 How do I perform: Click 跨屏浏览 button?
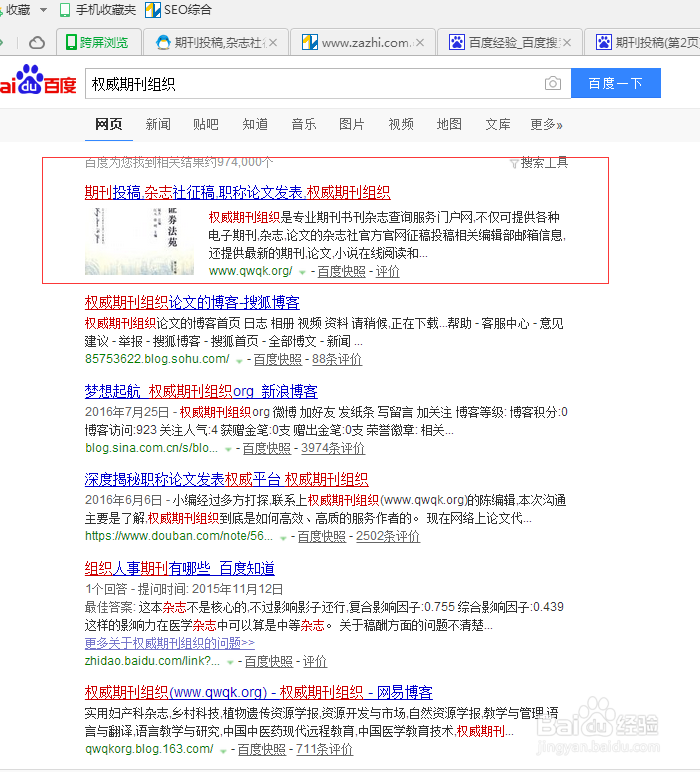point(98,43)
